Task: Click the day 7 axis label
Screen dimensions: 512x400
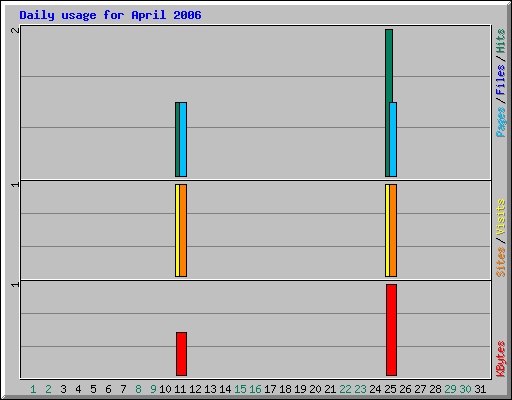Action: (123, 389)
